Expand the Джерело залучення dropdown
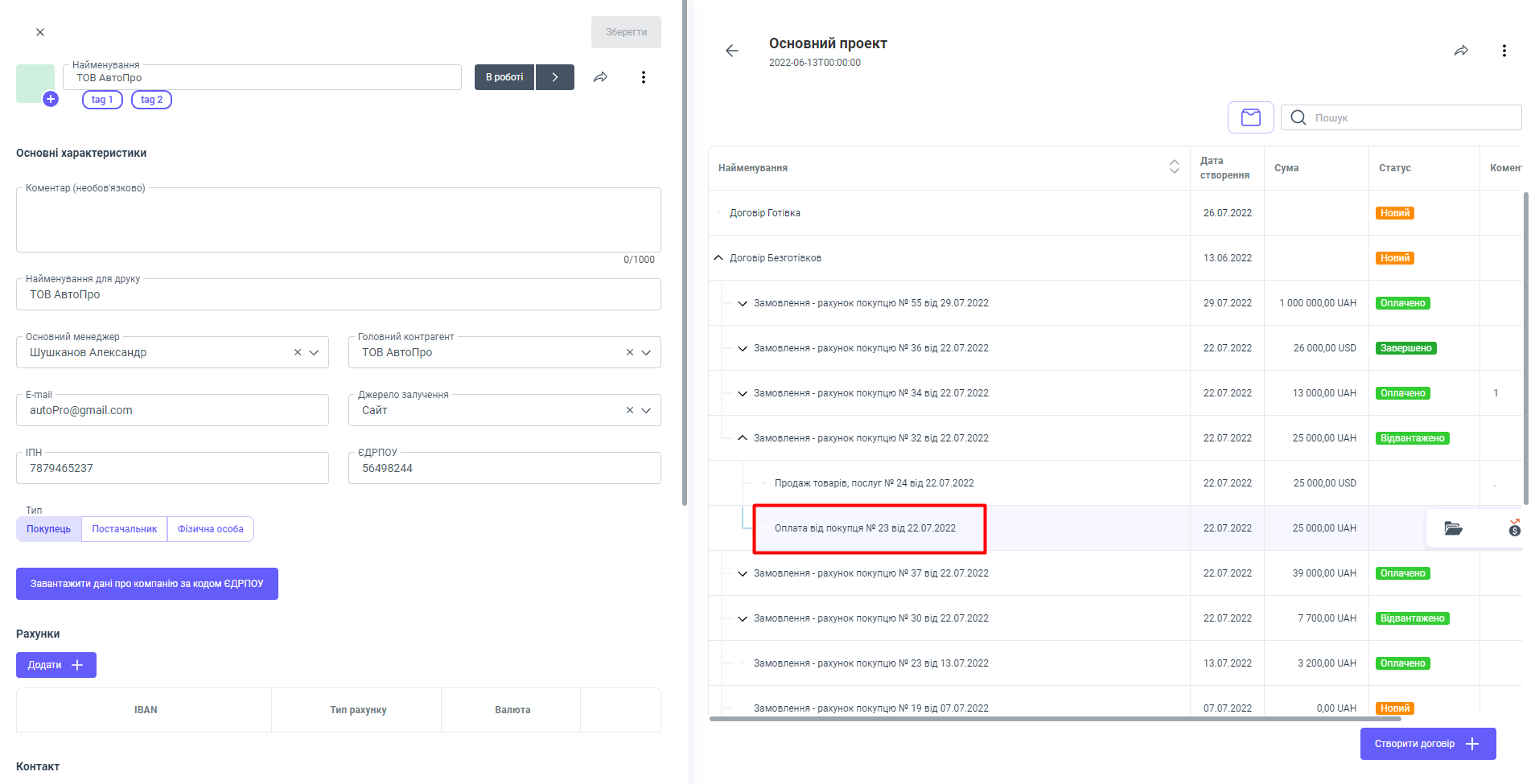This screenshot has height=784, width=1535. click(646, 410)
